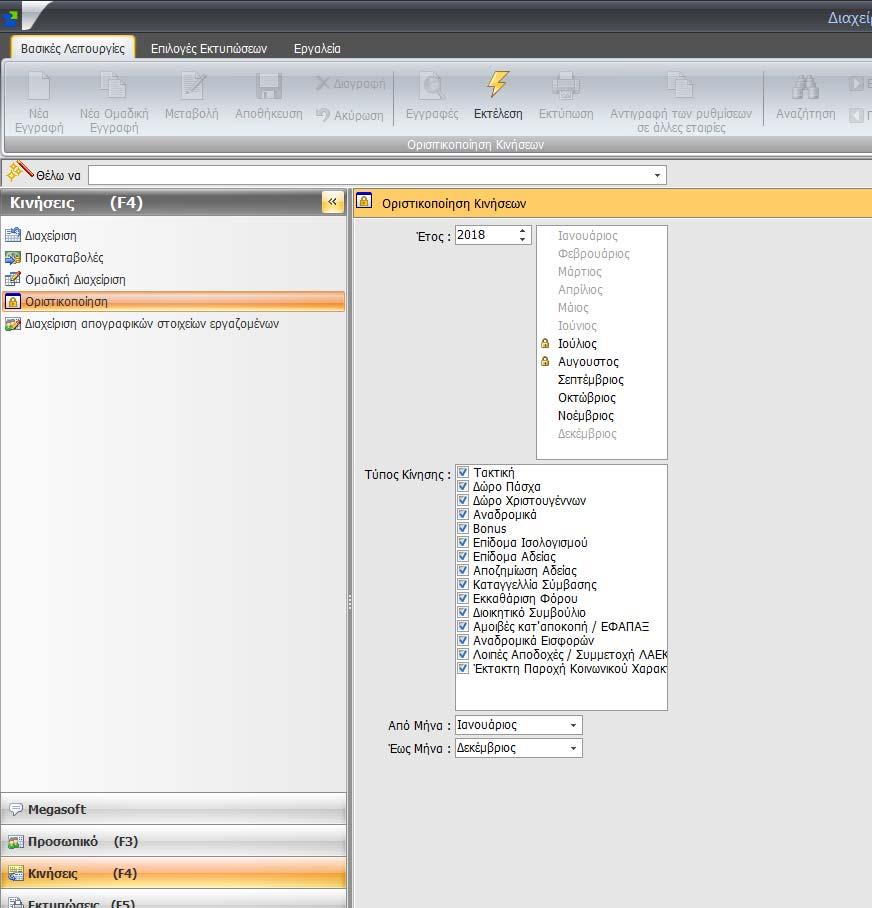Open the Ομαδική Διαχείριση link

tap(75, 279)
